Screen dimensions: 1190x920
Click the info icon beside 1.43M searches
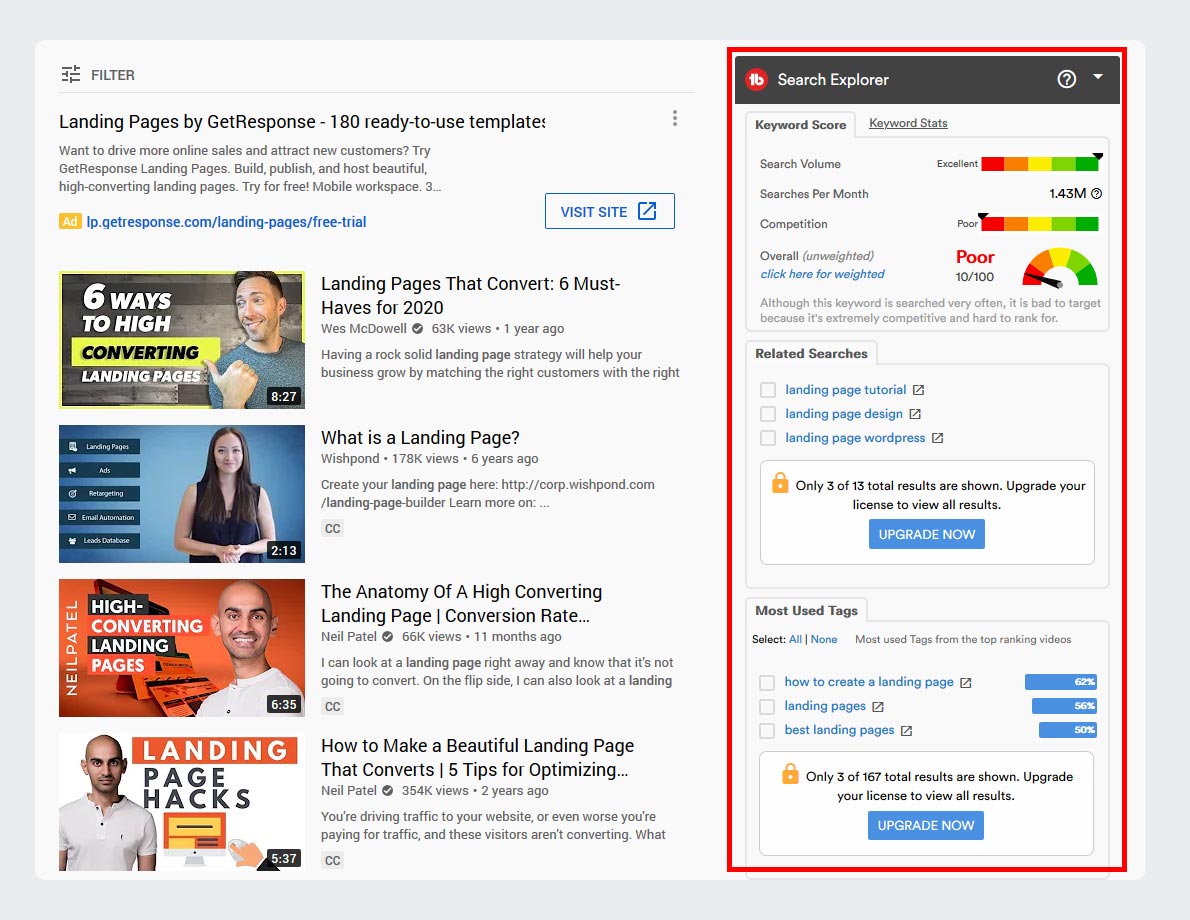[x=1096, y=194]
